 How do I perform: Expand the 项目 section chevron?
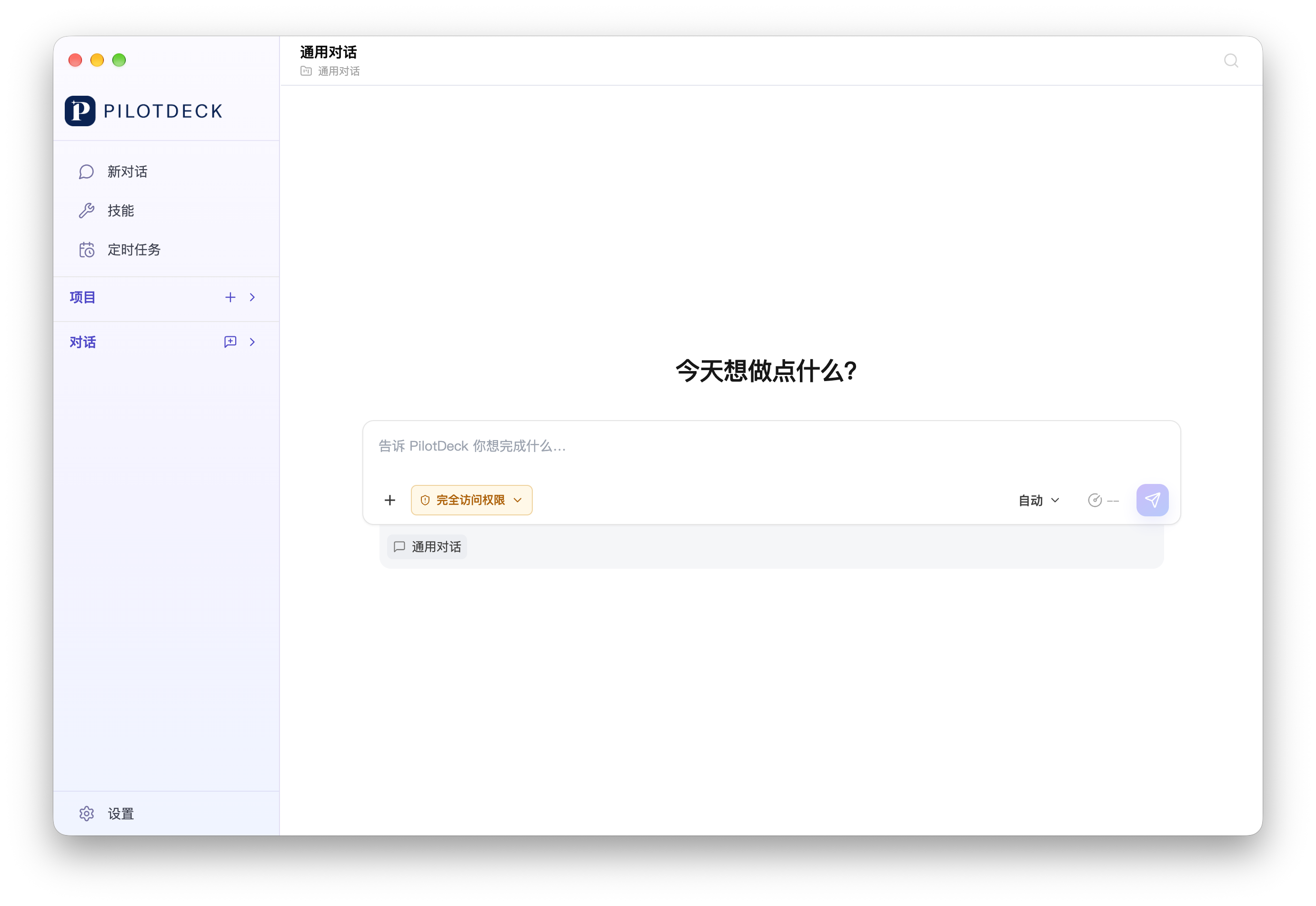[x=252, y=297]
